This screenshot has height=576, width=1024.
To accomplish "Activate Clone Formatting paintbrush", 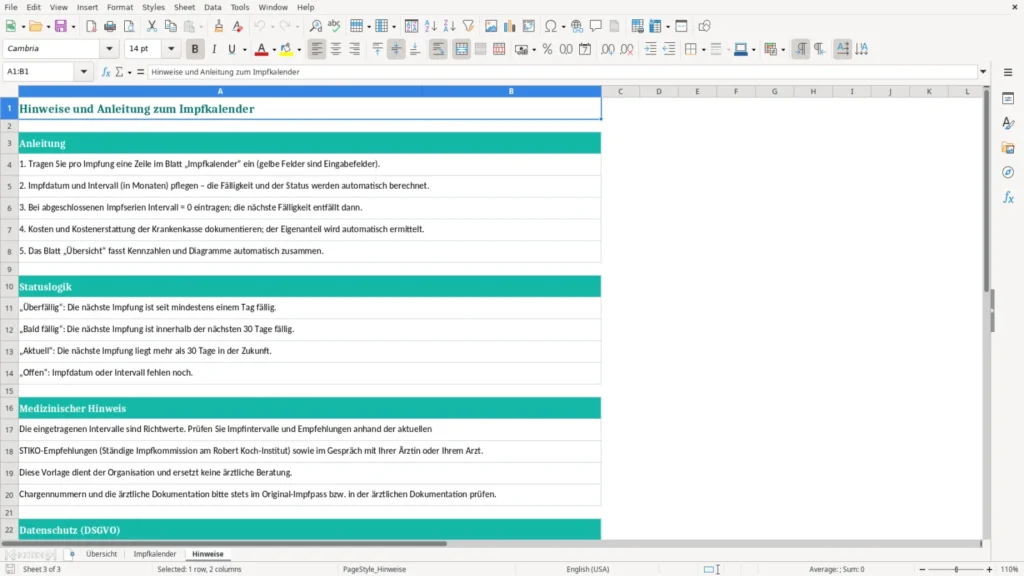I will point(219,26).
